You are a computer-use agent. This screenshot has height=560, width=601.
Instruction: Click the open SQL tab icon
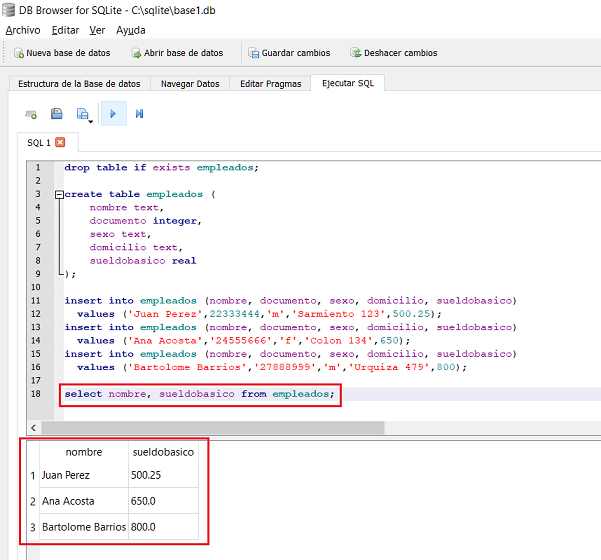[x=31, y=114]
